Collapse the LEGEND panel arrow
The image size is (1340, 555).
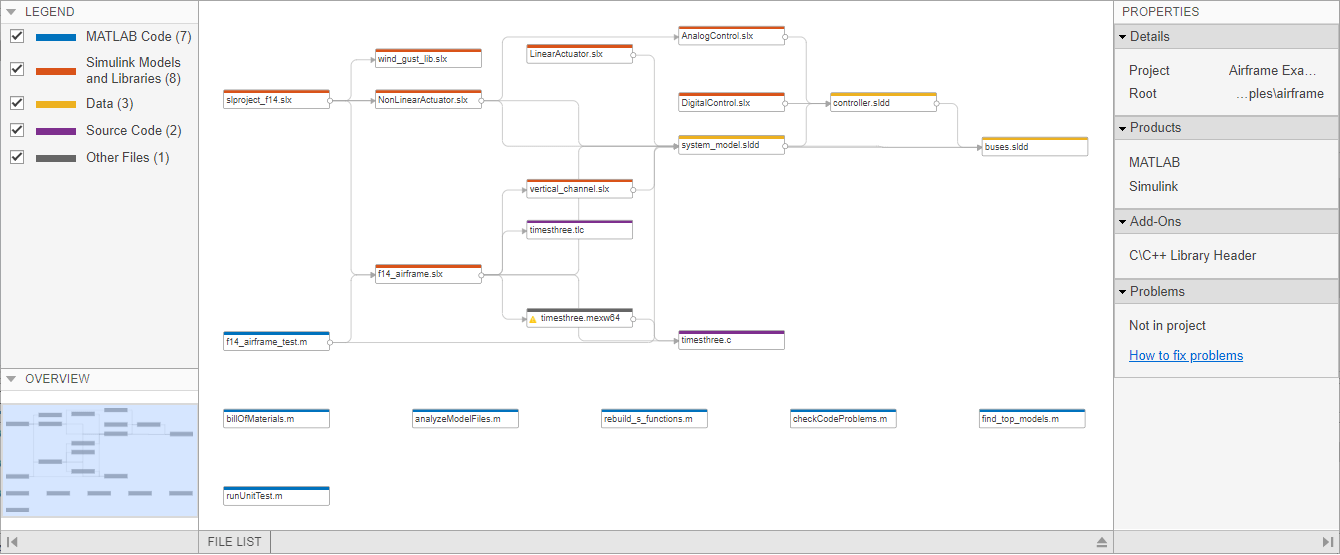[11, 11]
